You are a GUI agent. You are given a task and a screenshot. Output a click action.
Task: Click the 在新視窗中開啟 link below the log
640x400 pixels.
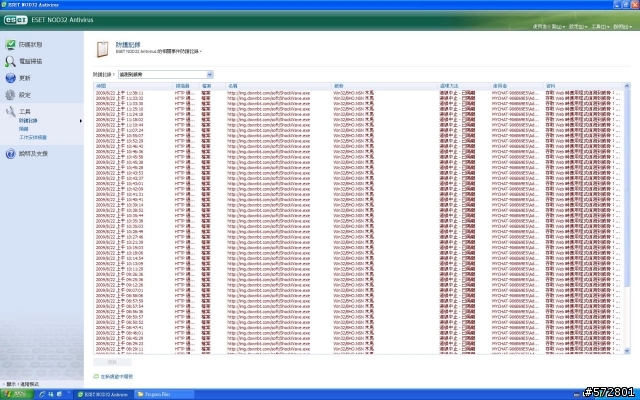117,376
